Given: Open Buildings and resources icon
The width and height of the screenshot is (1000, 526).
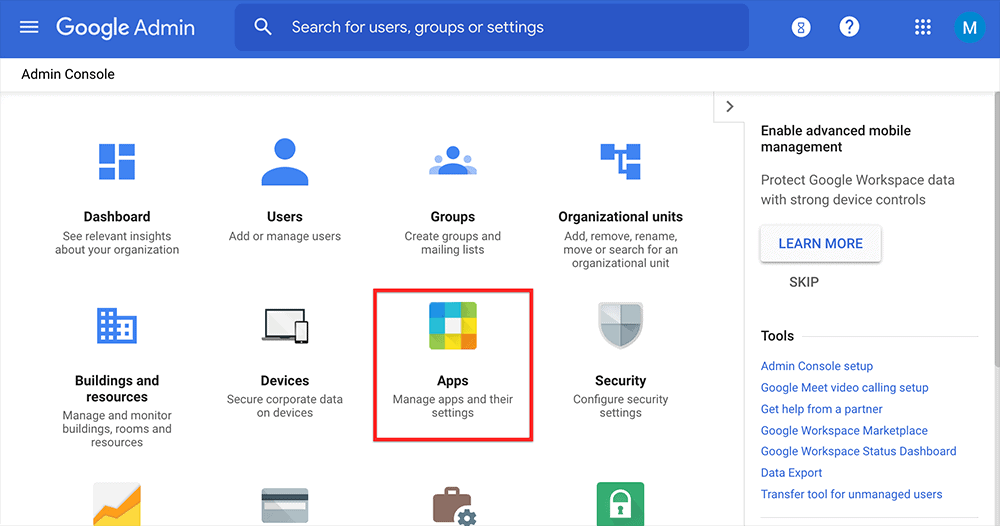Looking at the screenshot, I should [117, 326].
